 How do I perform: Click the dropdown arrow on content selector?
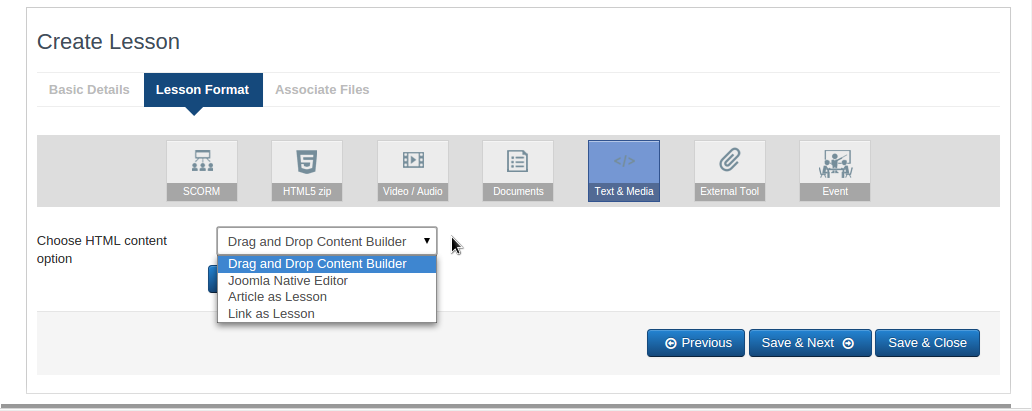[x=427, y=241]
